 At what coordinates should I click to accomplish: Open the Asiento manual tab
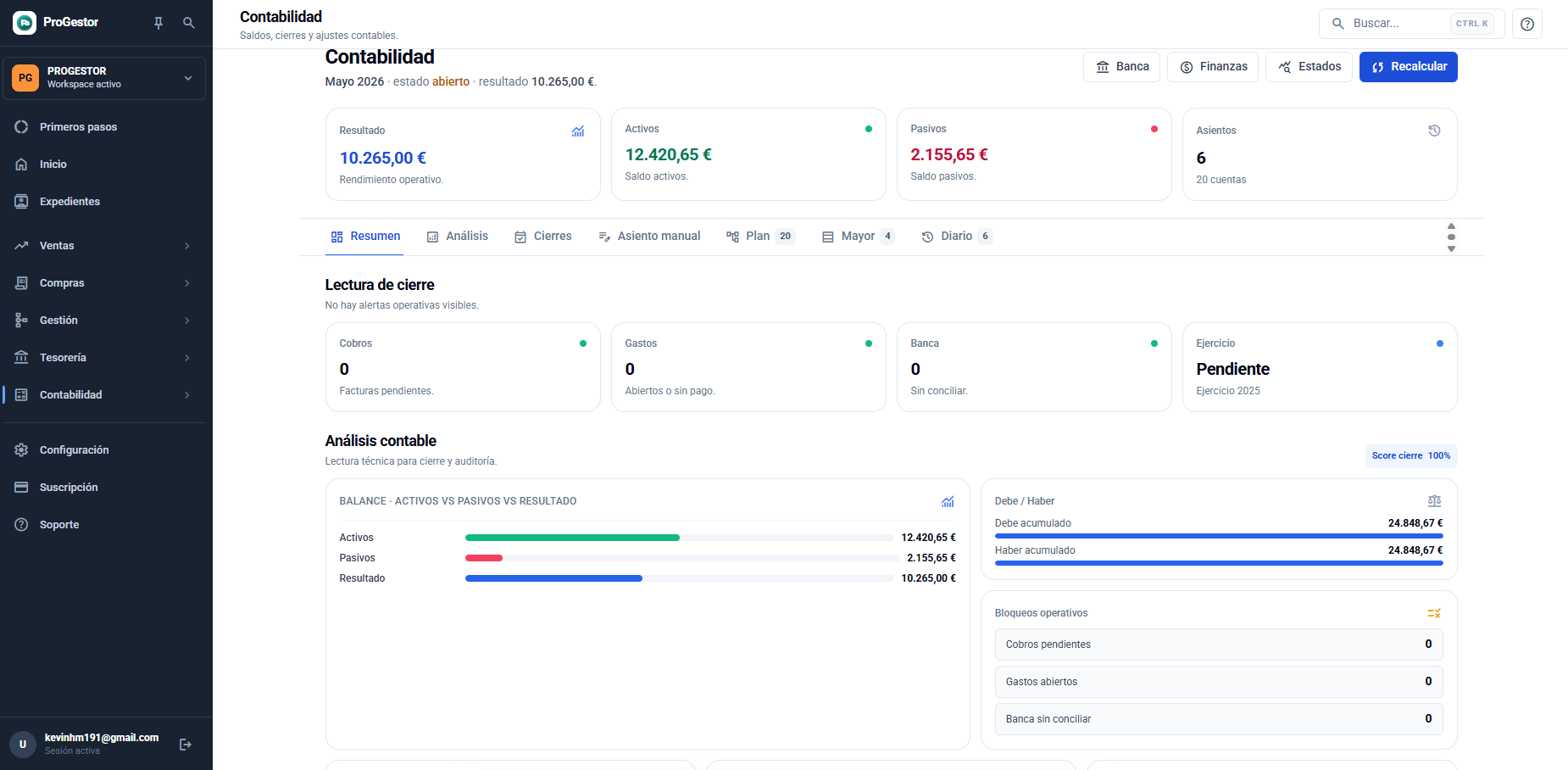coord(649,237)
